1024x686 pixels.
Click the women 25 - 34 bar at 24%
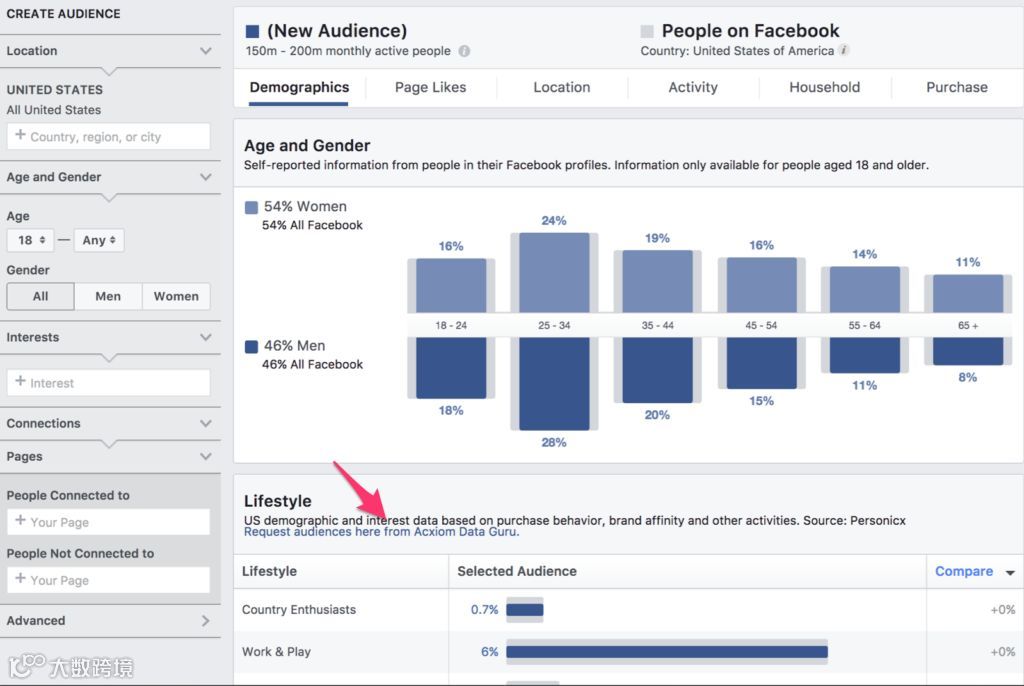554,272
